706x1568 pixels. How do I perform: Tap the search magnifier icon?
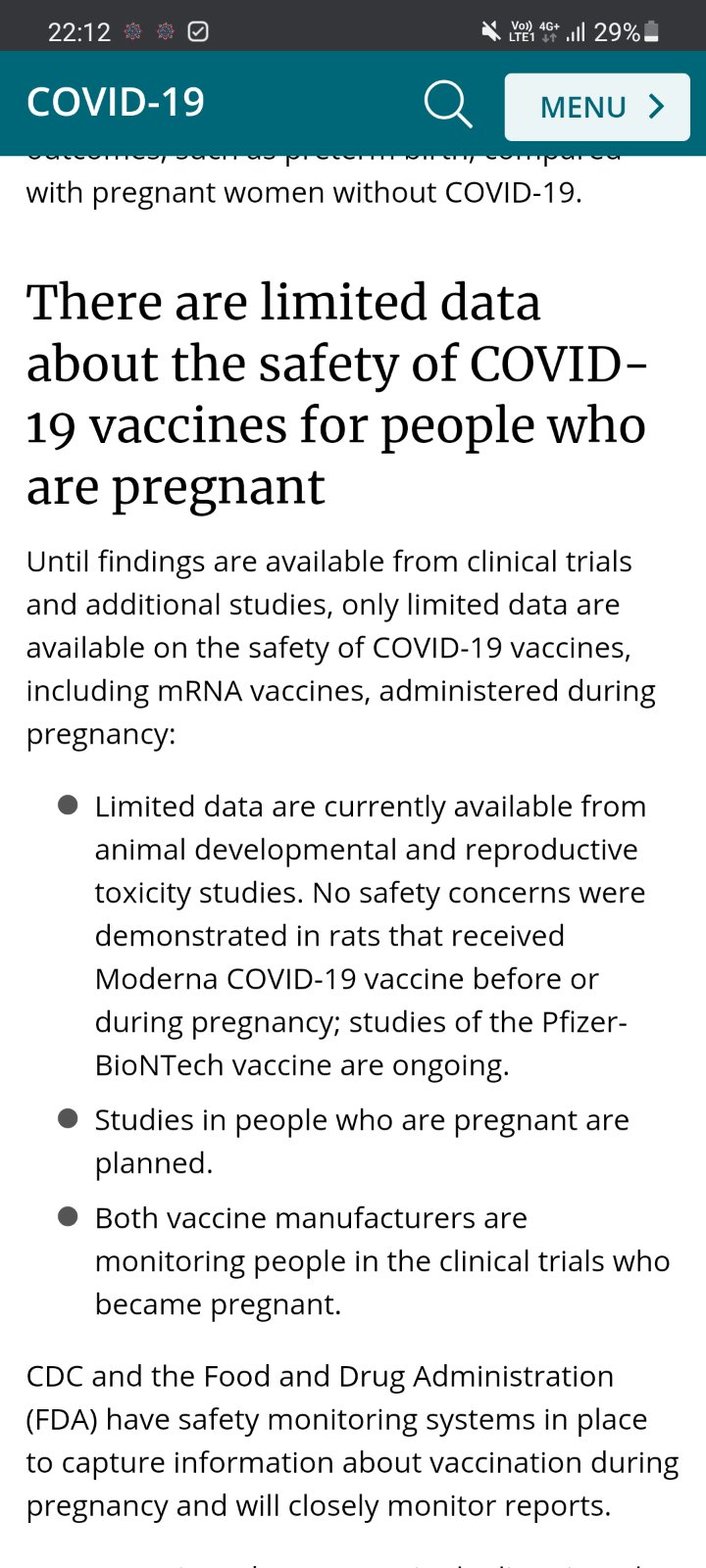(448, 104)
